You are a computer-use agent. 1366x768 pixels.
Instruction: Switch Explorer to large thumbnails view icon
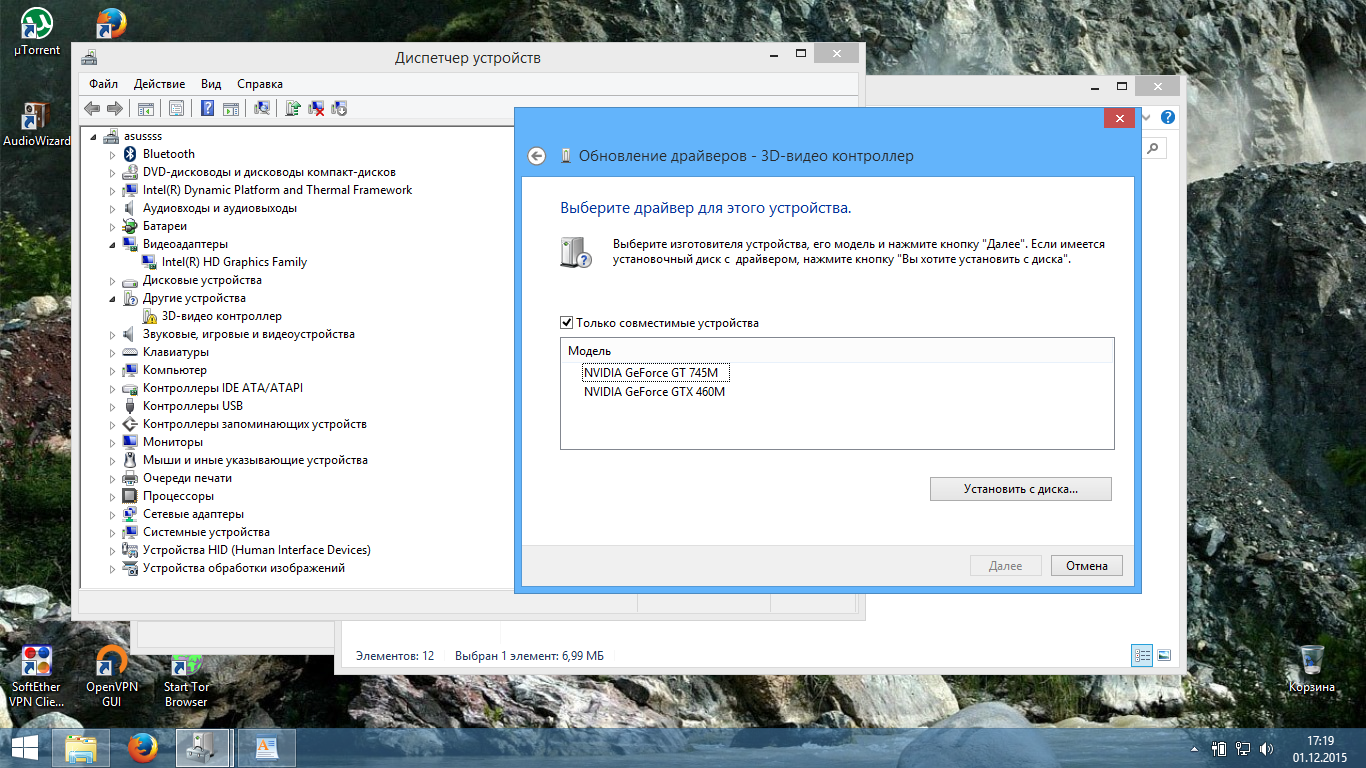tap(1163, 655)
